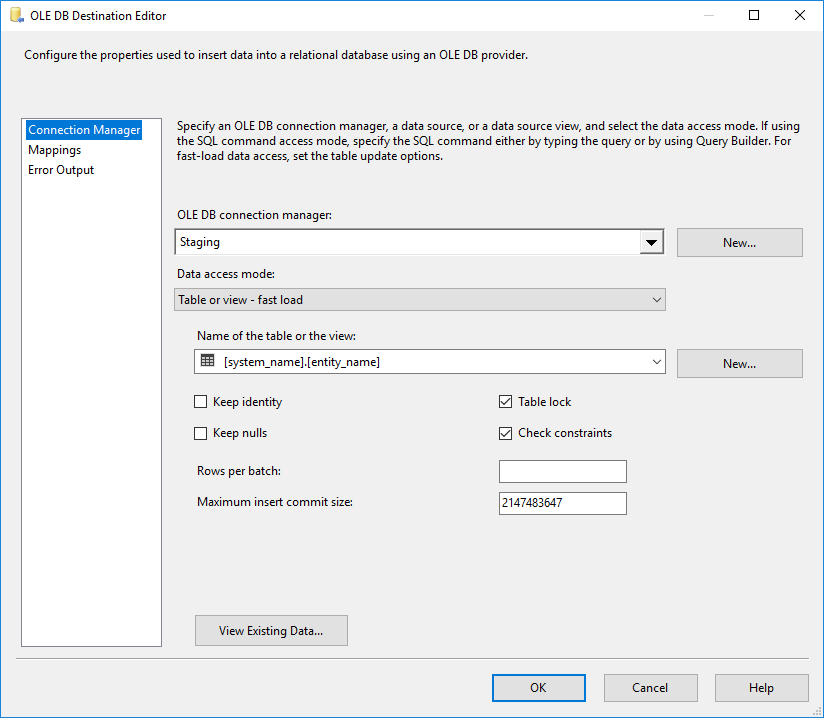This screenshot has height=718, width=824.
Task: Enable the Keep identity checkbox
Action: tap(200, 402)
